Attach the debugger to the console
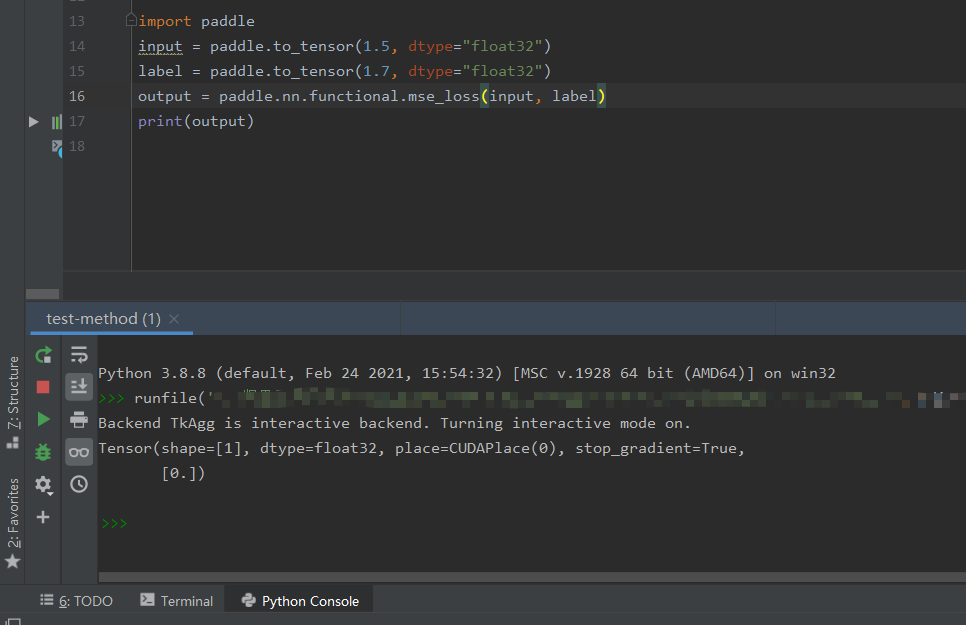 point(44,452)
